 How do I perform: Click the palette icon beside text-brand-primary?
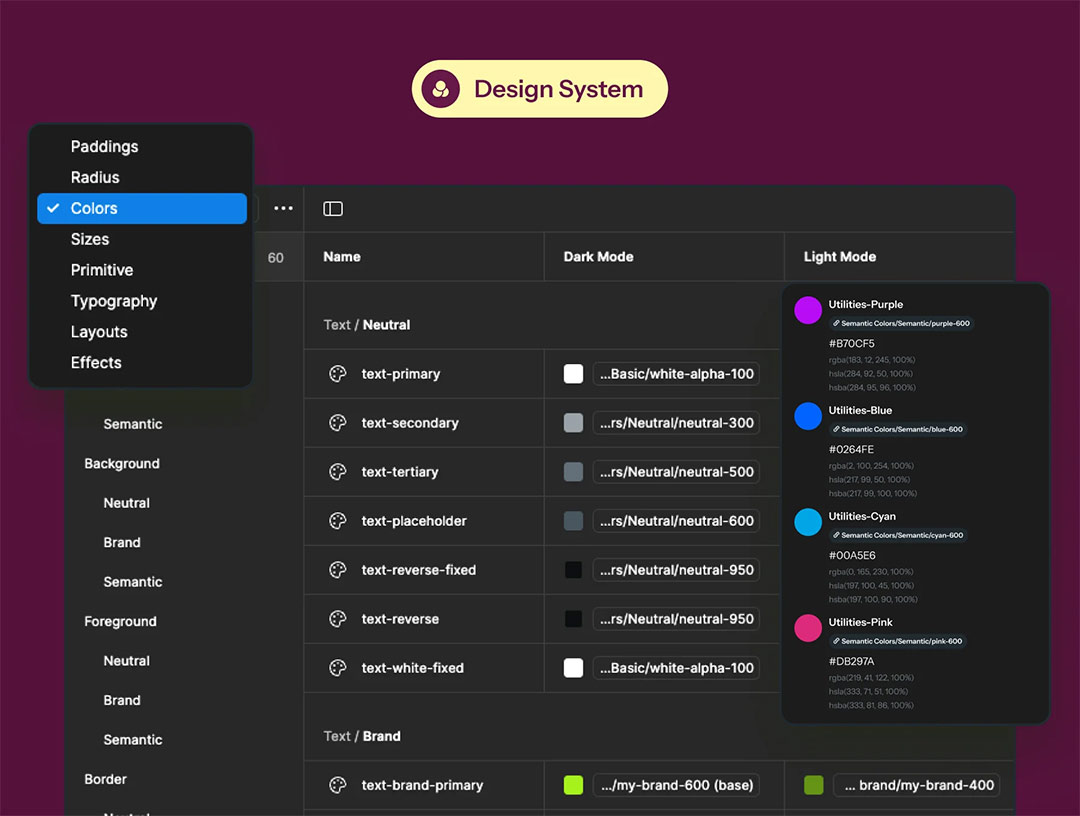pos(338,785)
